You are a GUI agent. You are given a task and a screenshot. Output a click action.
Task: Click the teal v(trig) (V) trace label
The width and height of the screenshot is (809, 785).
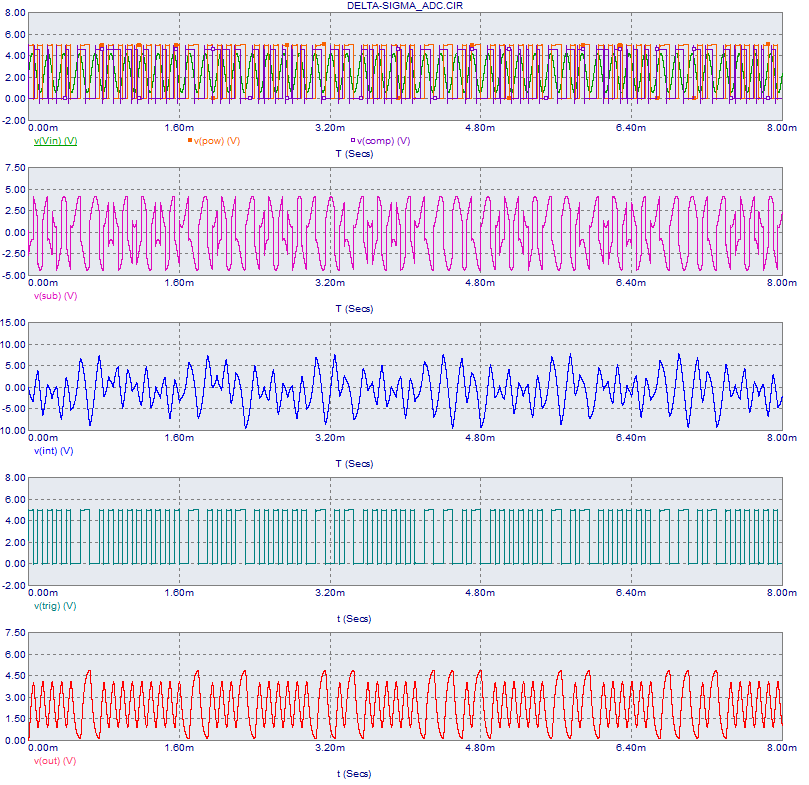55,606
